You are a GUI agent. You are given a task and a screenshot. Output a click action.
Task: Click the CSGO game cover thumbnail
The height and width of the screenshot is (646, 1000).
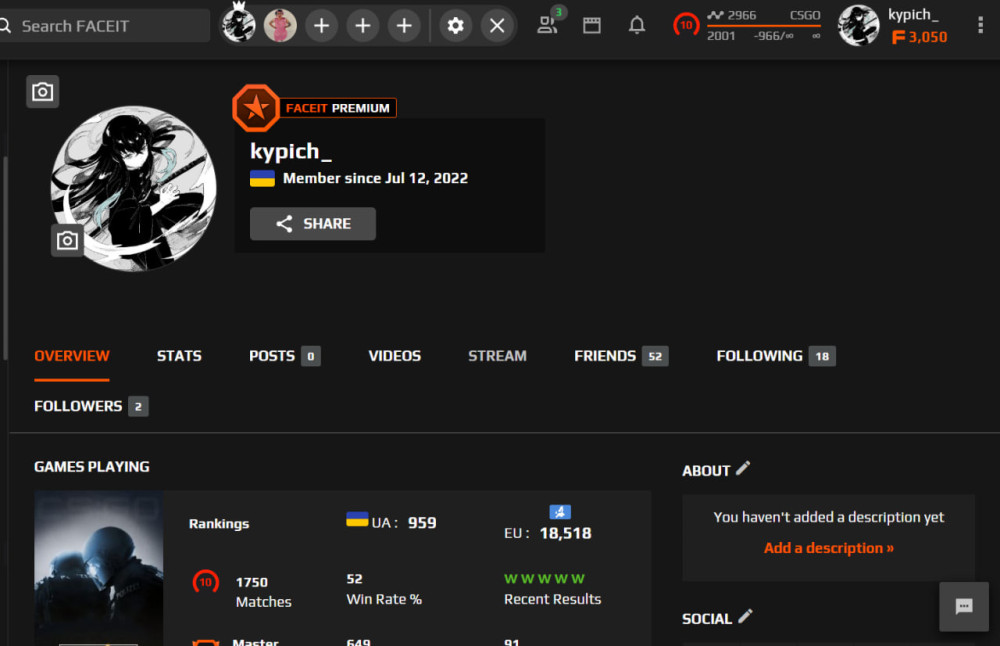99,568
